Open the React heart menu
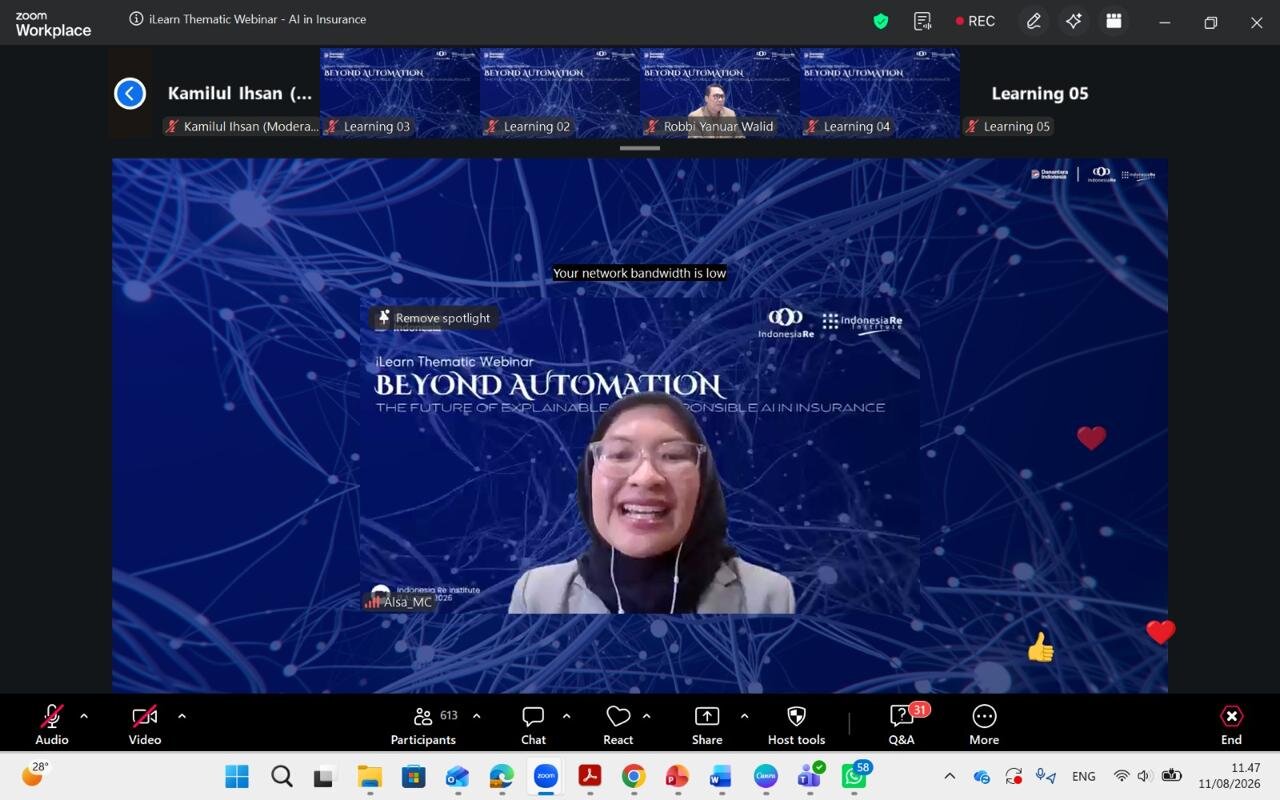Viewport: 1280px width, 800px height. (x=618, y=724)
